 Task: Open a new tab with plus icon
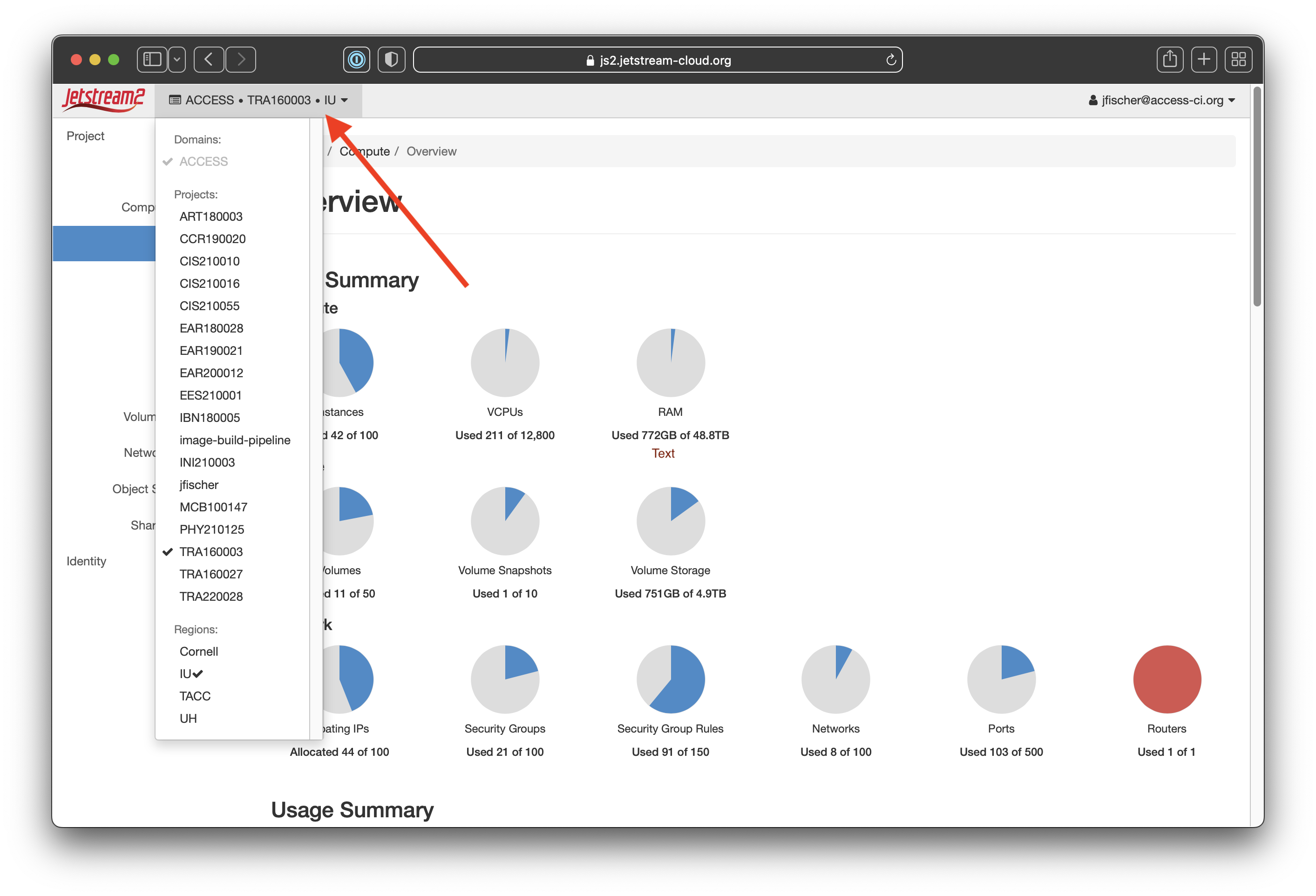point(1203,60)
